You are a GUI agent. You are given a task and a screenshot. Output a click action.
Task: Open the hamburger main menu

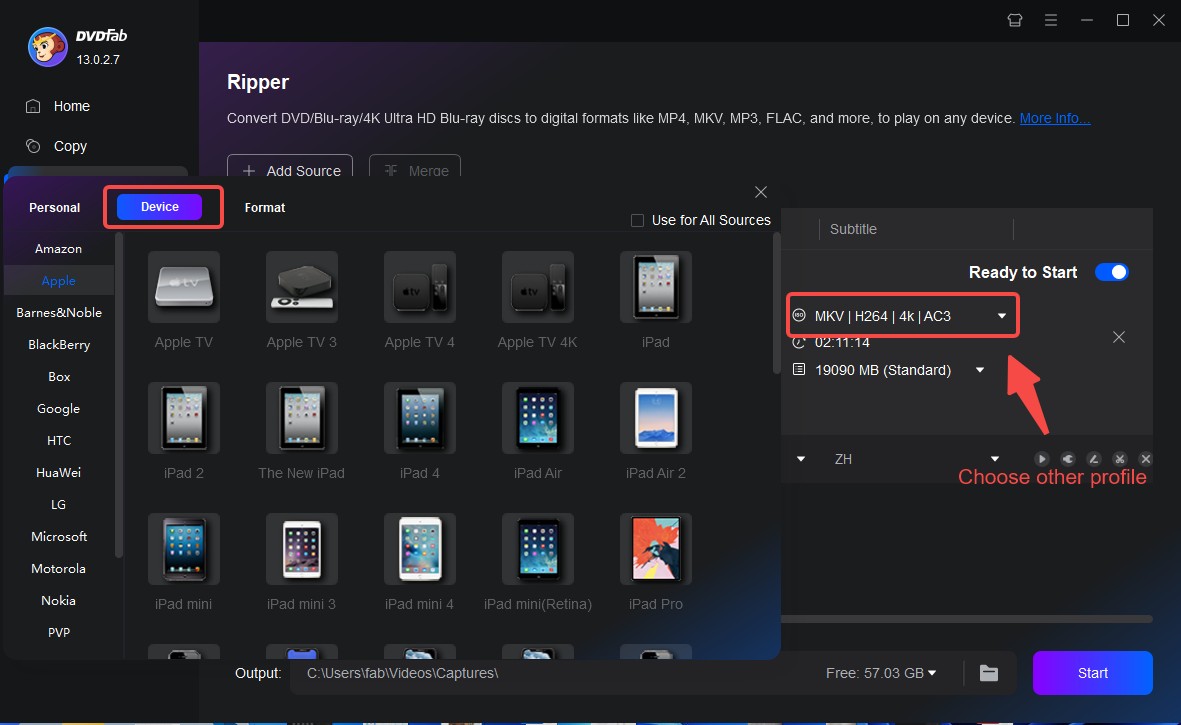tap(1051, 20)
